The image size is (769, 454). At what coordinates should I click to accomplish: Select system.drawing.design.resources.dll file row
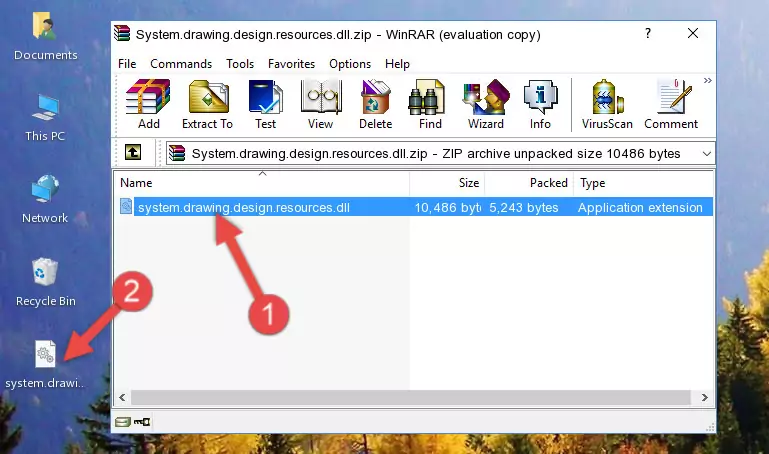pyautogui.click(x=414, y=207)
